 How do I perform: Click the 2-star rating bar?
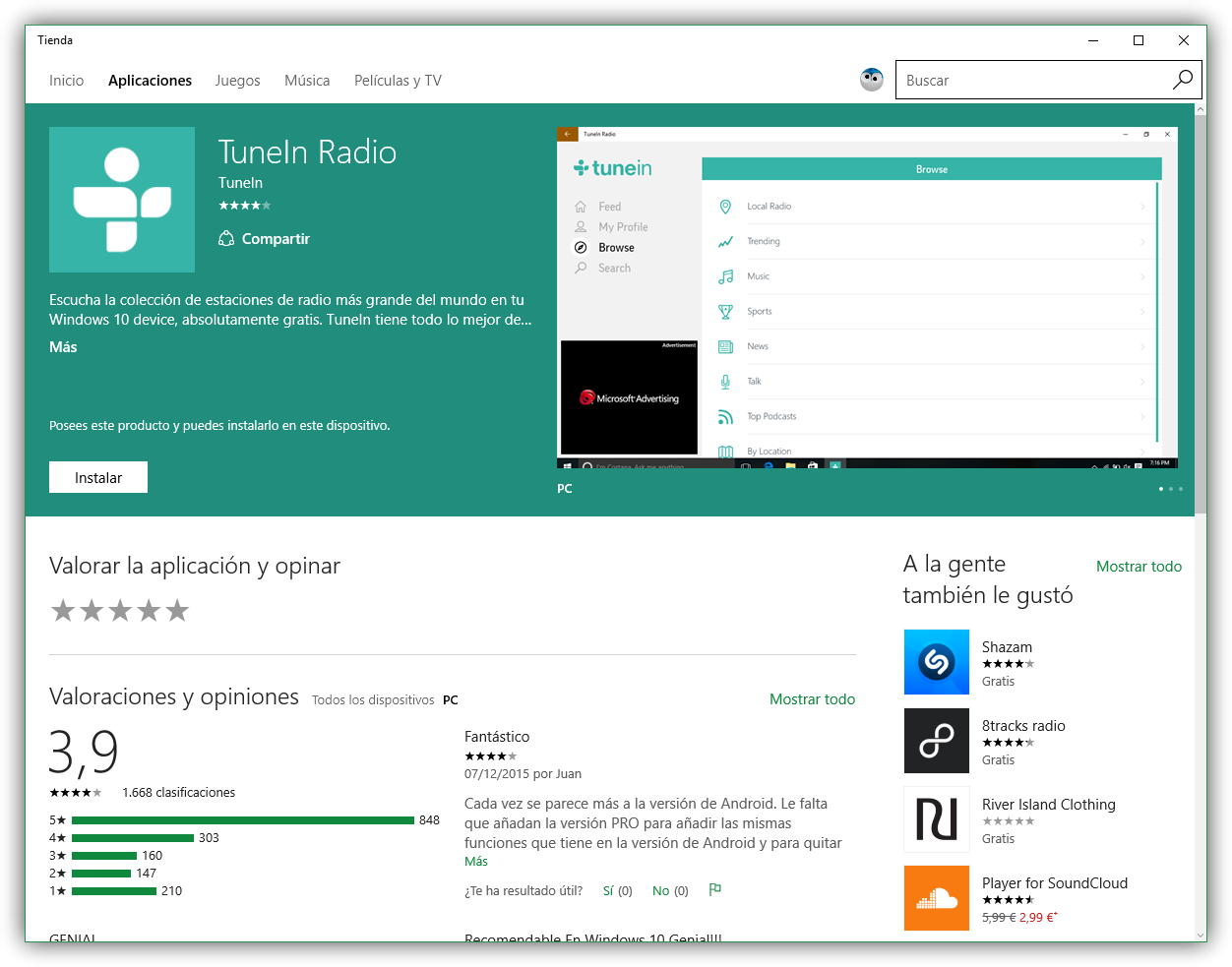[x=101, y=874]
